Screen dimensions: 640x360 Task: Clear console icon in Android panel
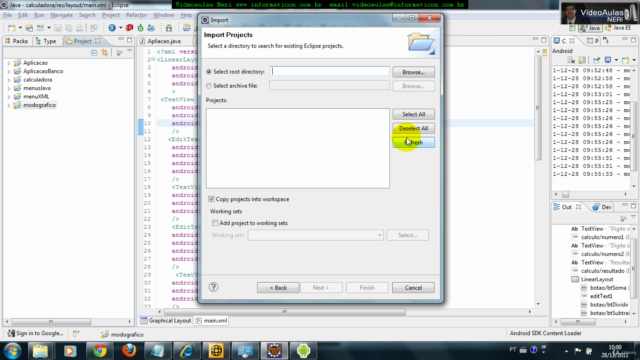571,60
